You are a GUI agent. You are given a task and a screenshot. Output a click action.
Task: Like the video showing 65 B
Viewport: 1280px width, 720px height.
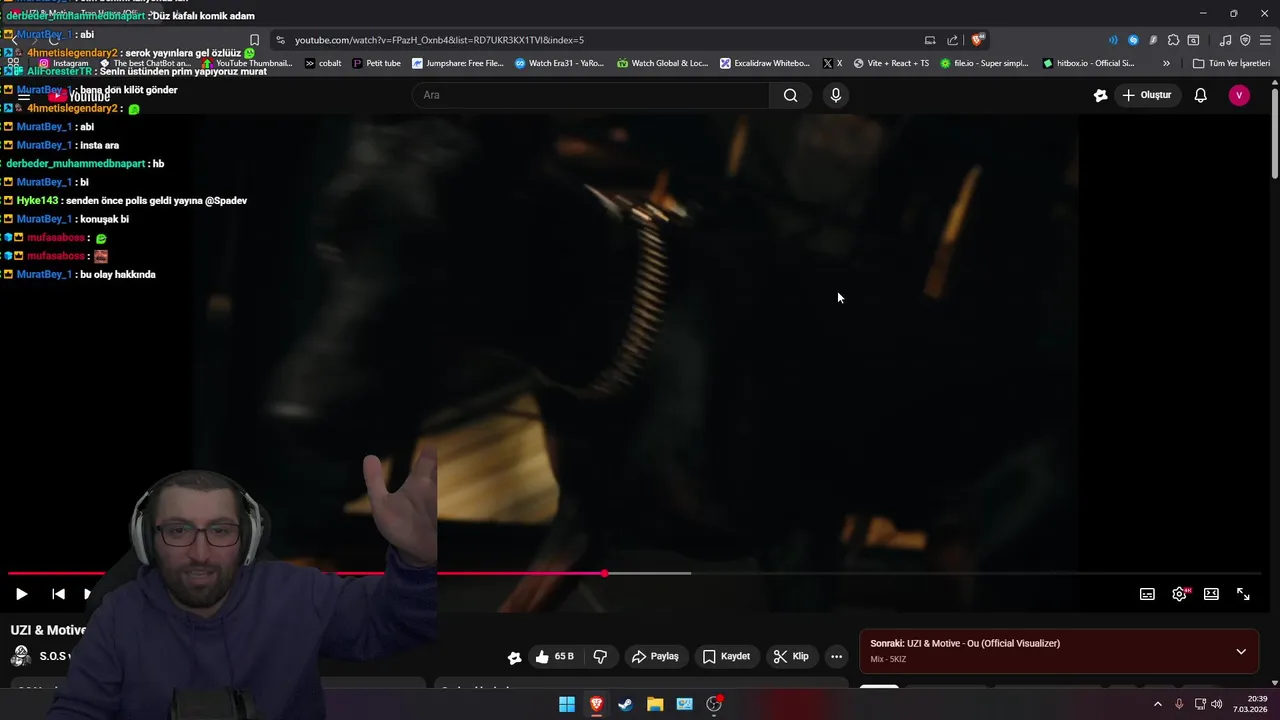pos(555,656)
